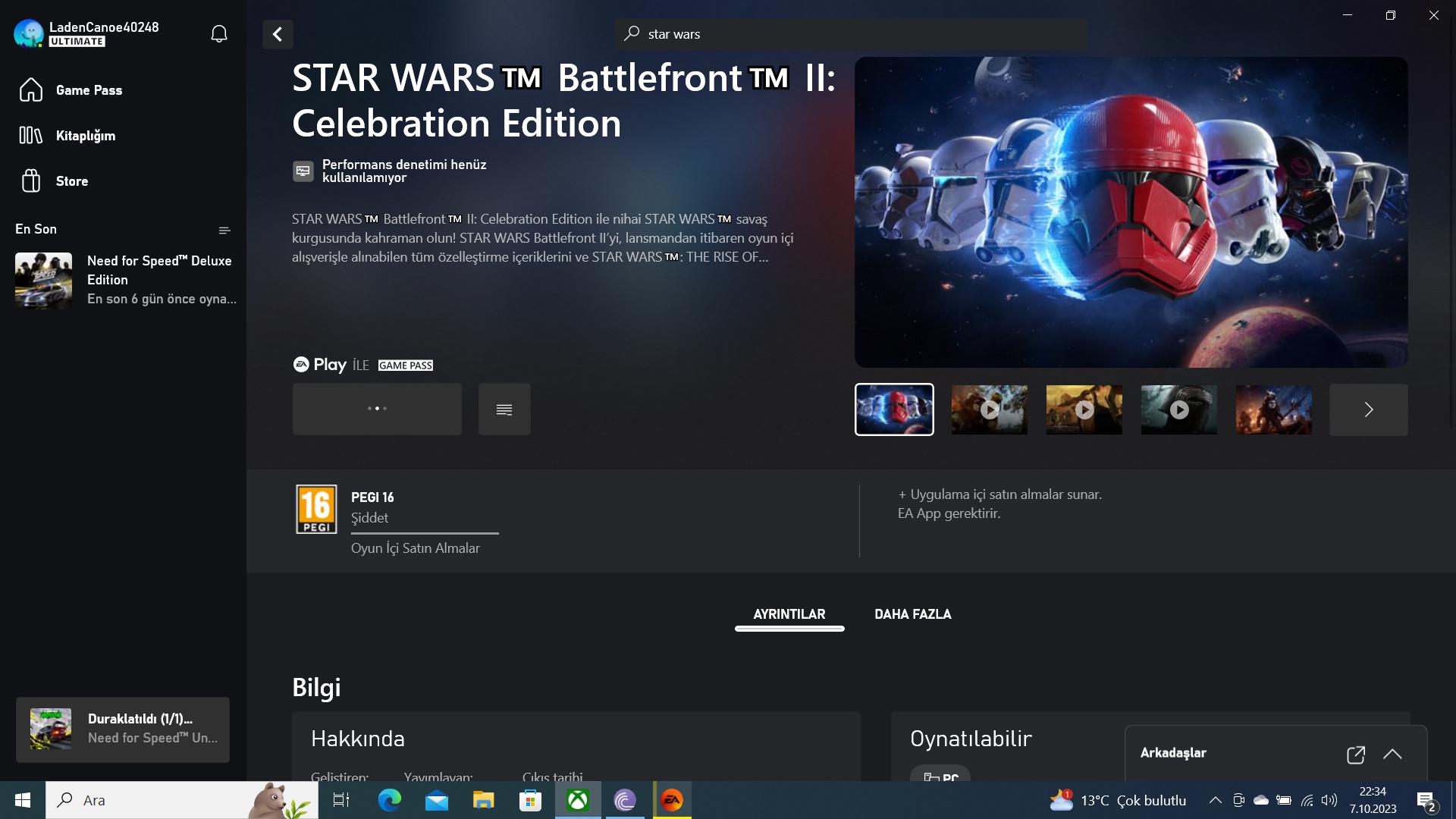Click the back arrow at the top
Image resolution: width=1456 pixels, height=819 pixels.
[278, 34]
